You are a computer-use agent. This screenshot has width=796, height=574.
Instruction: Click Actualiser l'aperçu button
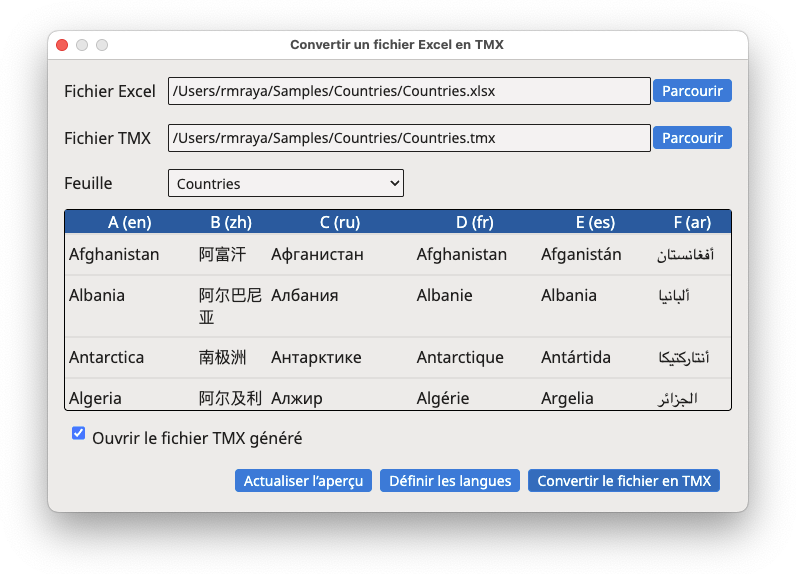(303, 481)
